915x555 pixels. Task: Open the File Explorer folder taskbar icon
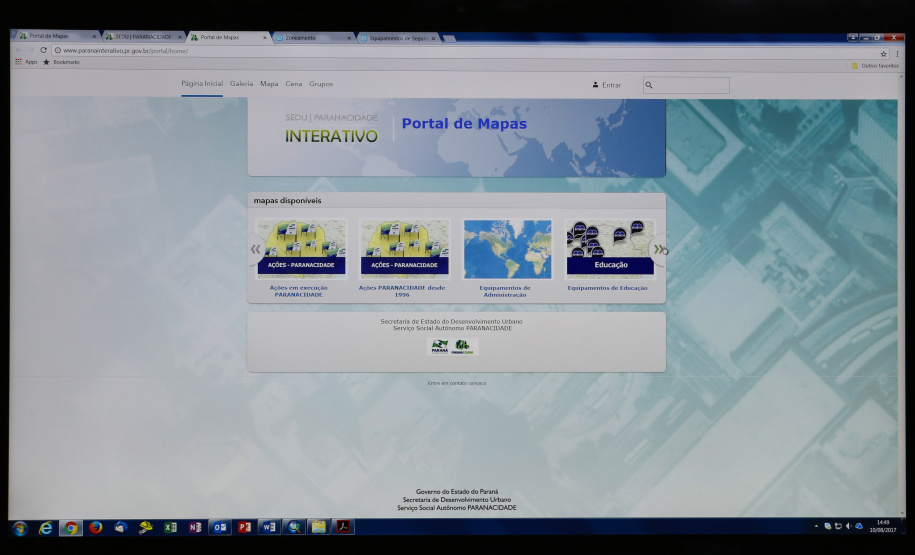(319, 528)
